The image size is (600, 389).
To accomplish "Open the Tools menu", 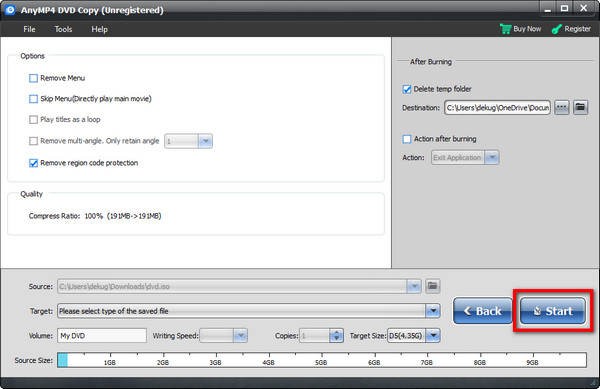I will click(63, 29).
